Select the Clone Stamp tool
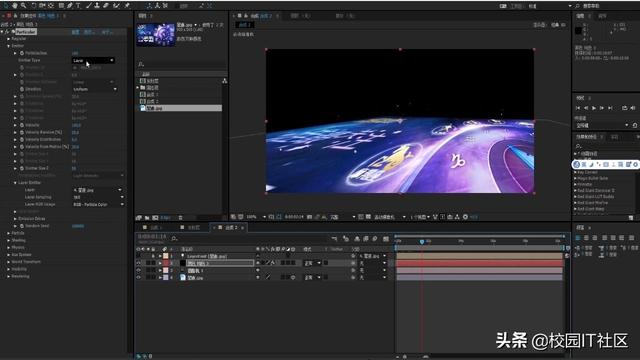The height and width of the screenshot is (360, 640). click(x=97, y=5)
